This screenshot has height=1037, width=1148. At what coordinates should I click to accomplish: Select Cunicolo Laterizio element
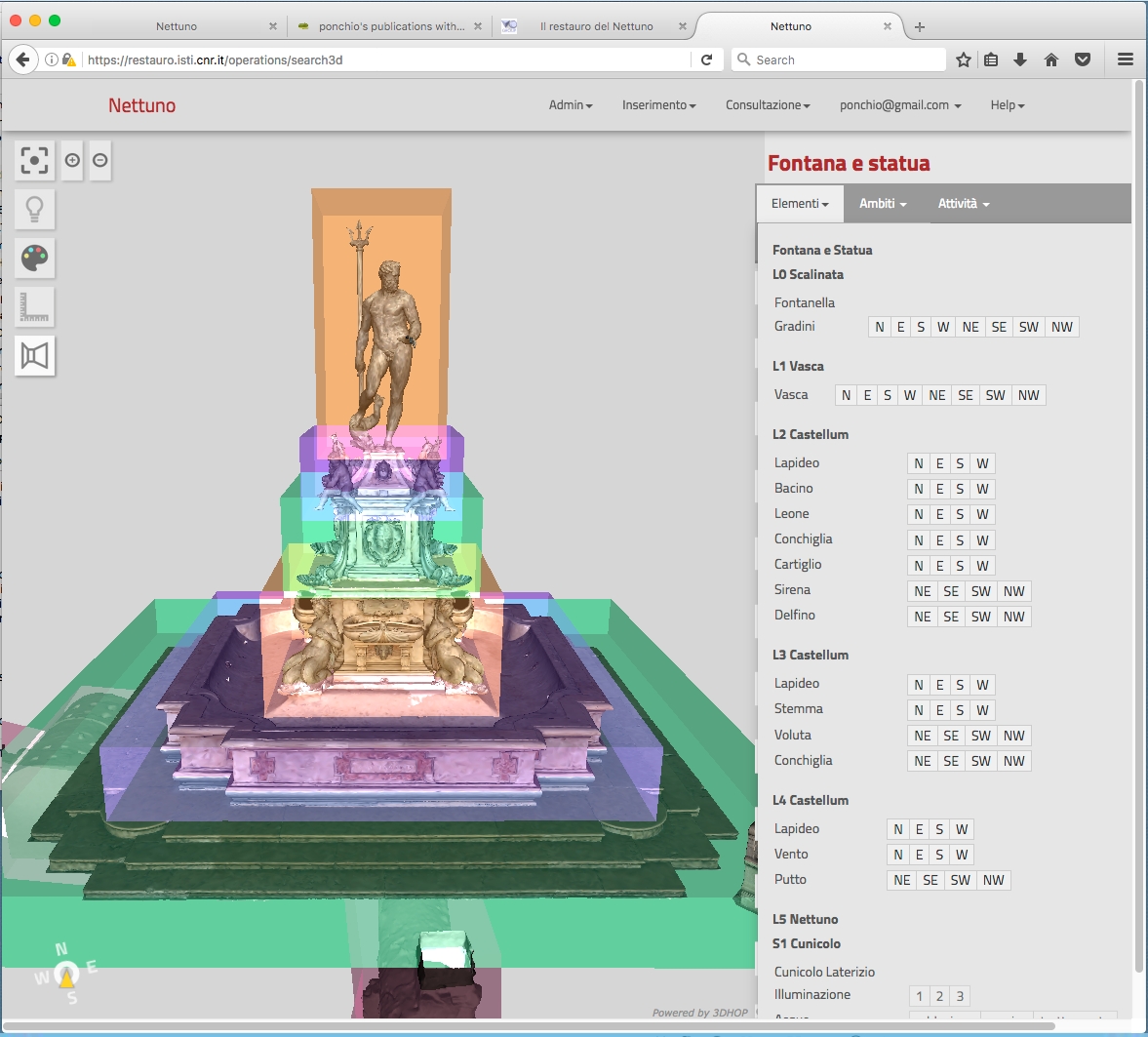click(824, 972)
